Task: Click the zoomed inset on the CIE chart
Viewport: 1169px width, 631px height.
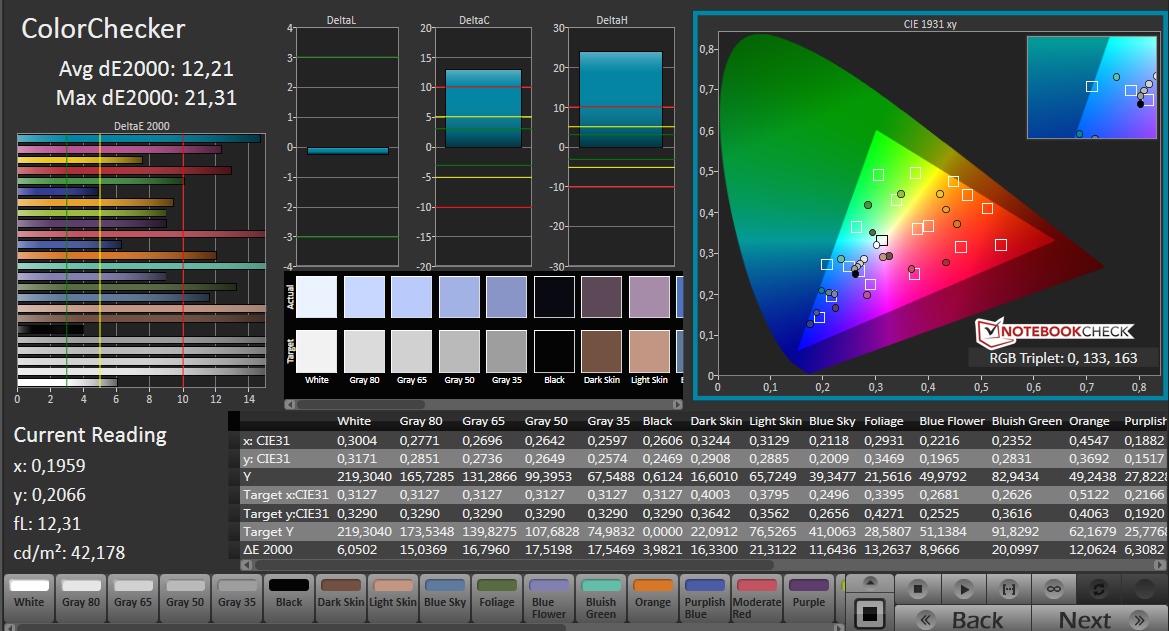Action: 1094,87
